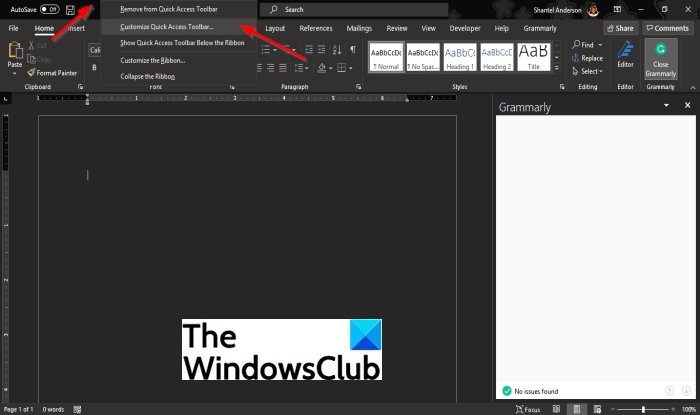Image resolution: width=700 pixels, height=415 pixels.
Task: Choose Customize Quick Access Toolbar menu entry
Action: pyautogui.click(x=167, y=27)
